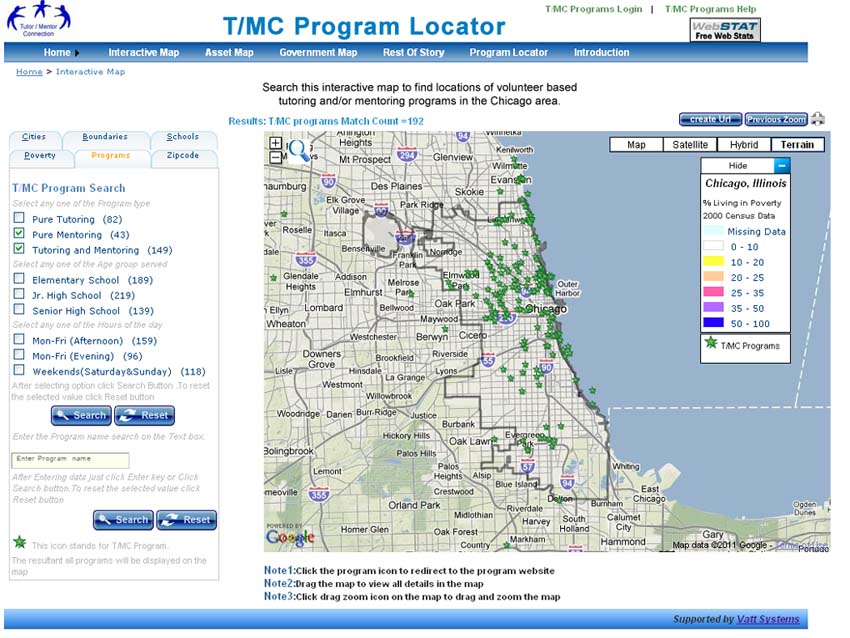Click the upper Reset button under filters
The height and width of the screenshot is (638, 850).
[x=145, y=416]
